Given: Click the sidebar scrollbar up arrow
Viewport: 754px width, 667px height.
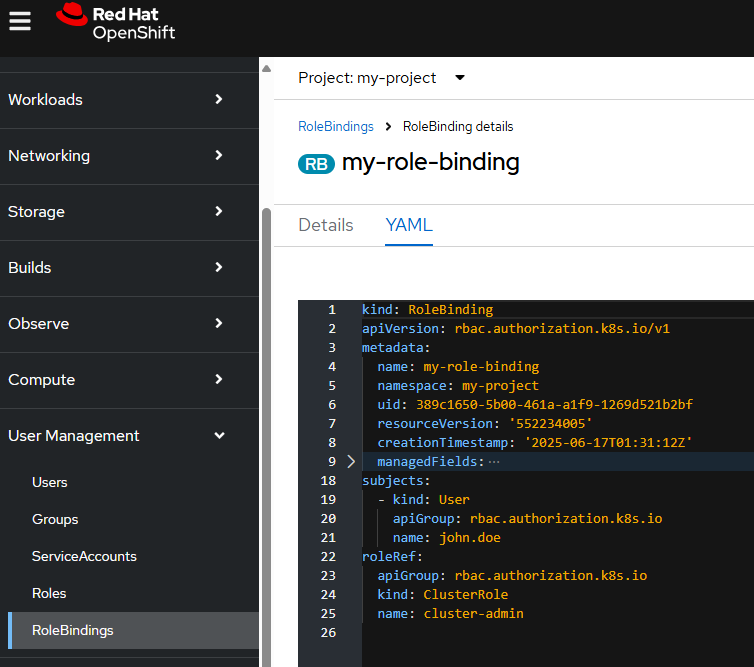Looking at the screenshot, I should [x=266, y=68].
